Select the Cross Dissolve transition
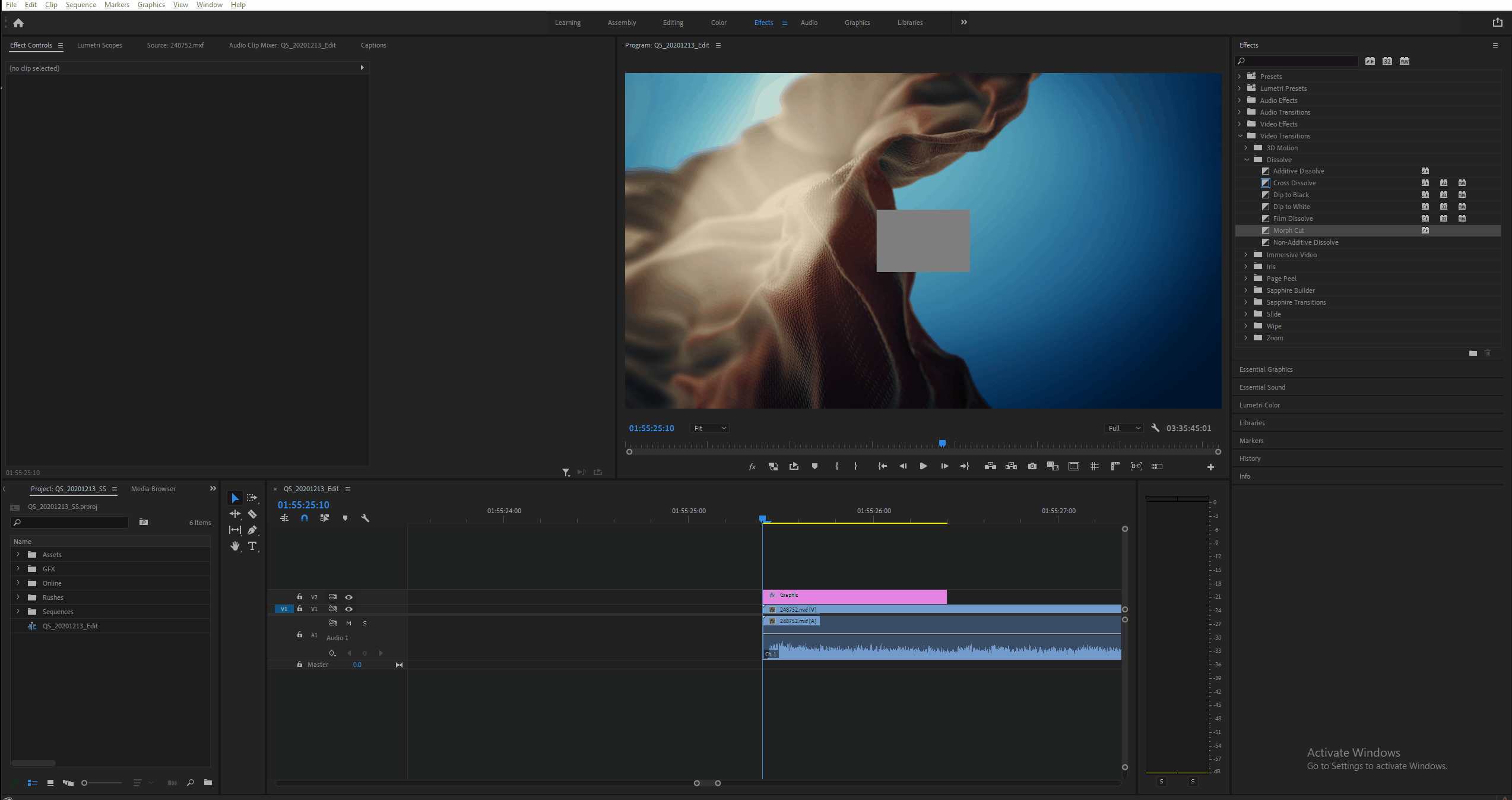The width and height of the screenshot is (1512, 800). tap(1294, 183)
